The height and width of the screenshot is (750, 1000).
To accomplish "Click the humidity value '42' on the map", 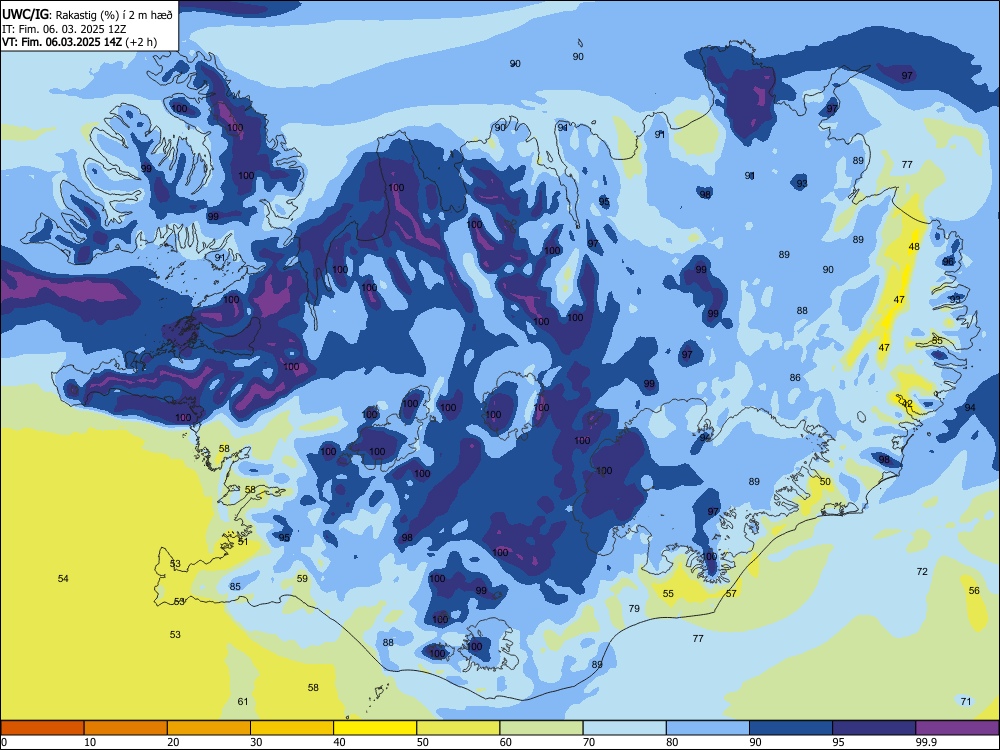I will click(x=907, y=404).
